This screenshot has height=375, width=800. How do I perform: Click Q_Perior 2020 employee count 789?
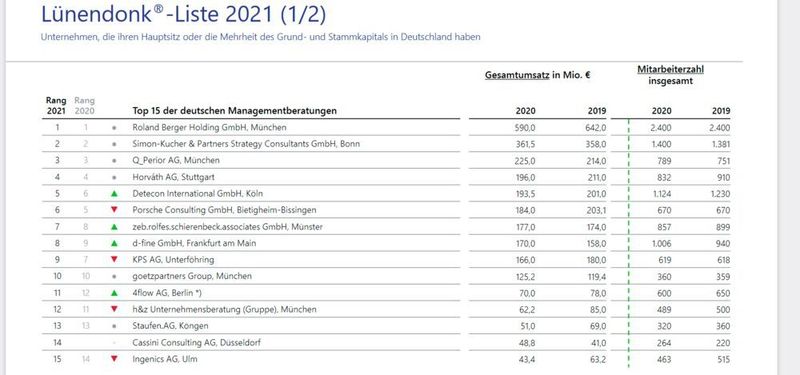tap(665, 161)
